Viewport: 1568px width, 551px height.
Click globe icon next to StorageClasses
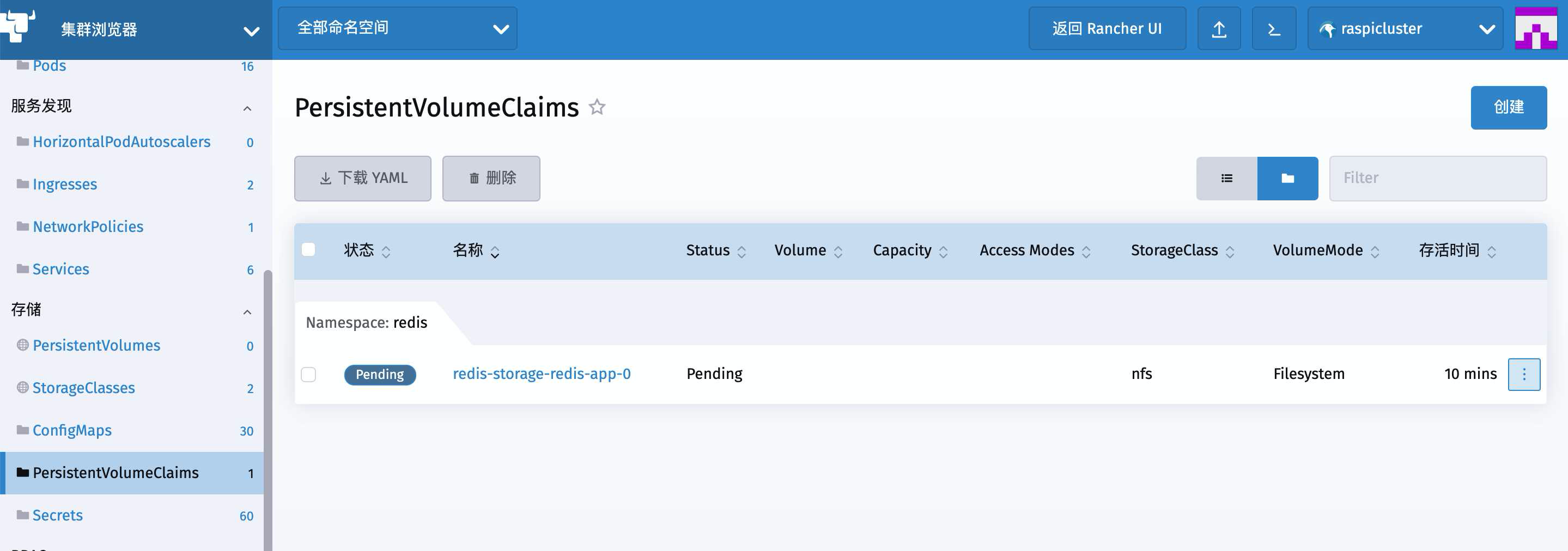pos(22,387)
